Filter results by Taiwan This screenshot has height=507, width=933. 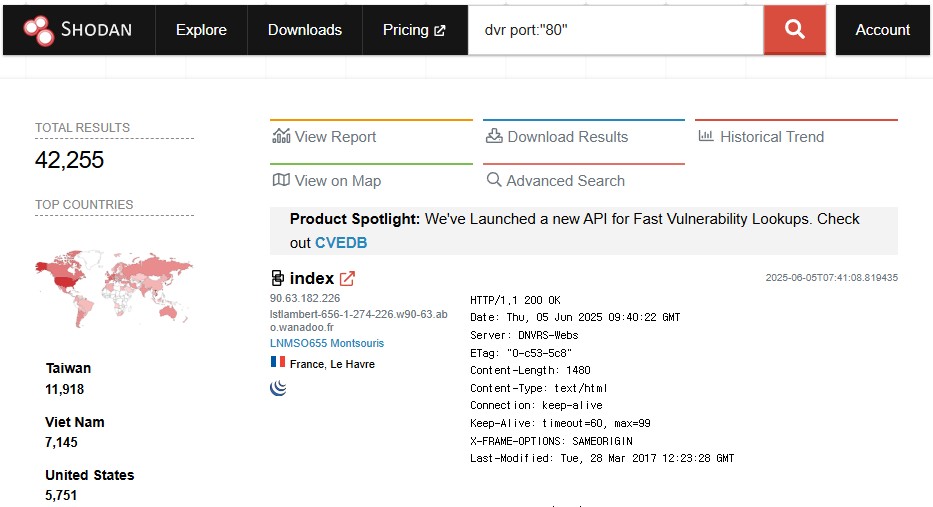pos(68,368)
